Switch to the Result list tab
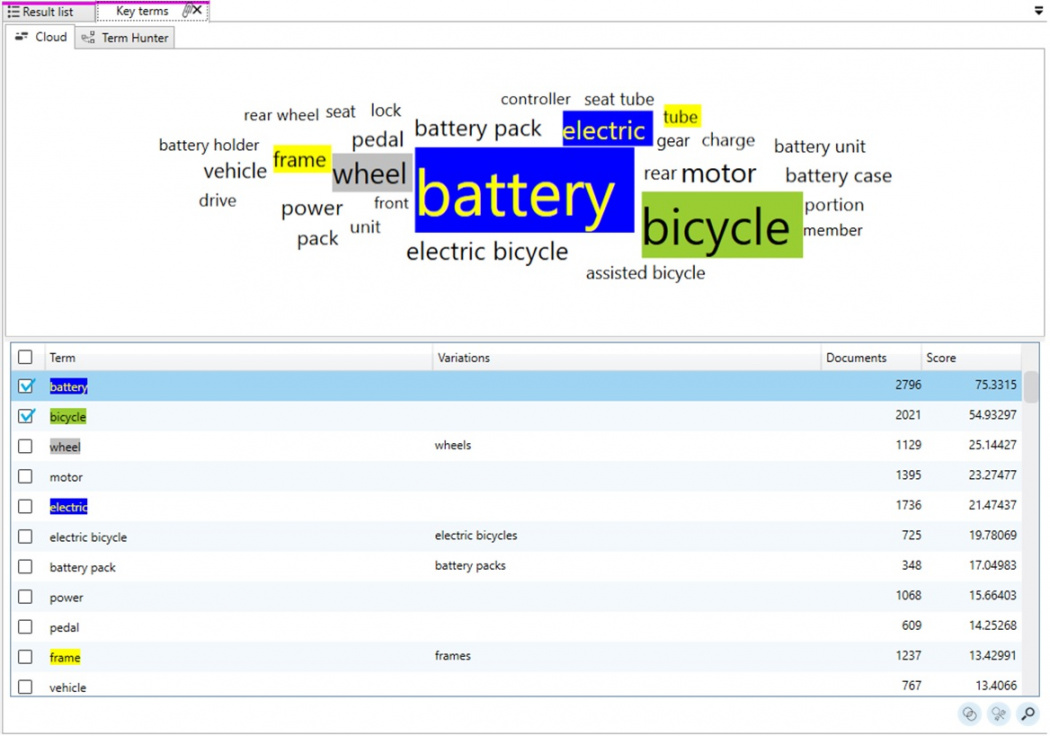Viewport: 1050px width, 736px height. (x=48, y=11)
